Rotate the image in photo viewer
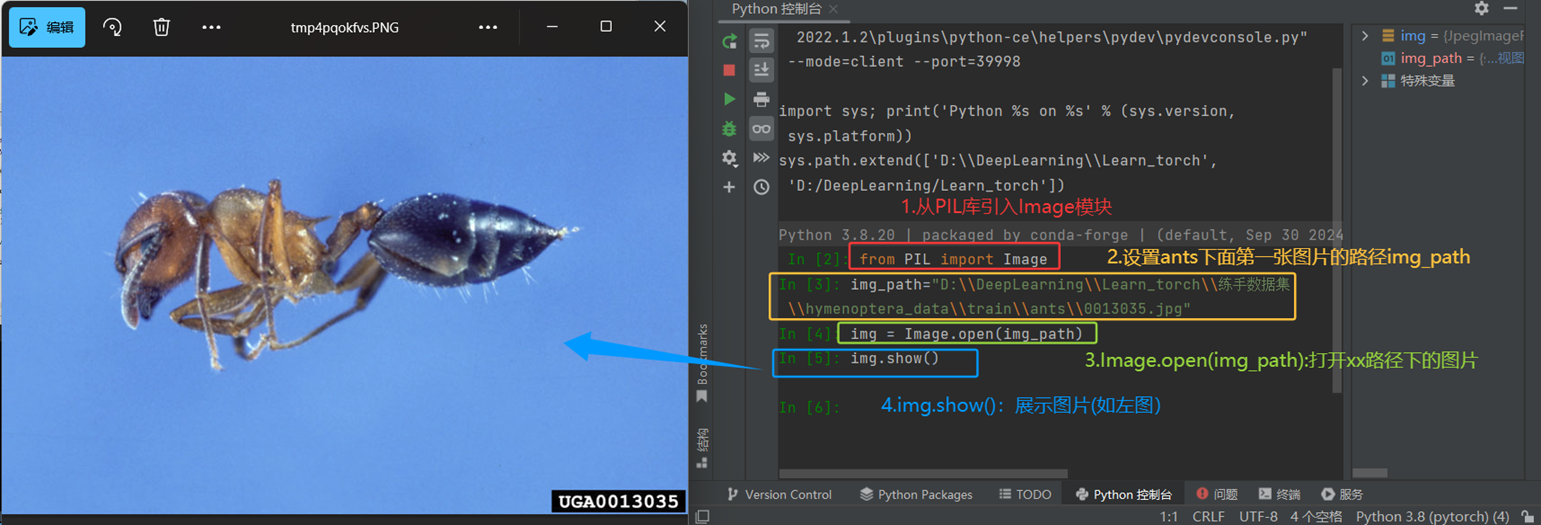The height and width of the screenshot is (525, 1541). tap(112, 27)
